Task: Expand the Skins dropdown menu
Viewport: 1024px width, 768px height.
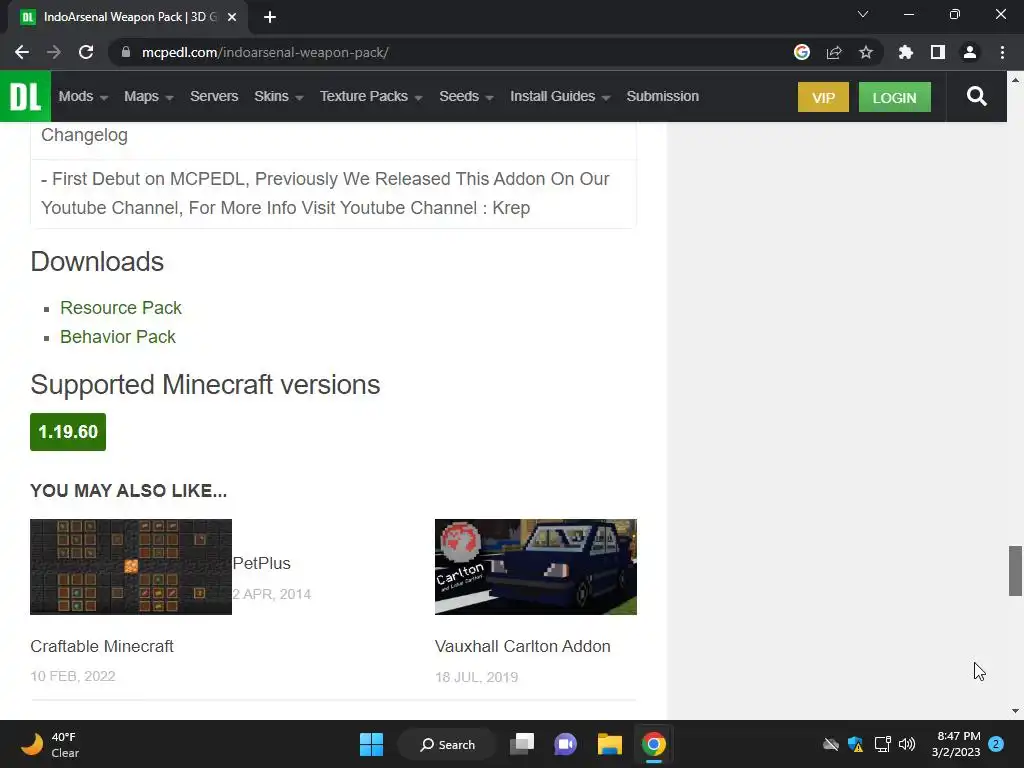Action: 279,96
